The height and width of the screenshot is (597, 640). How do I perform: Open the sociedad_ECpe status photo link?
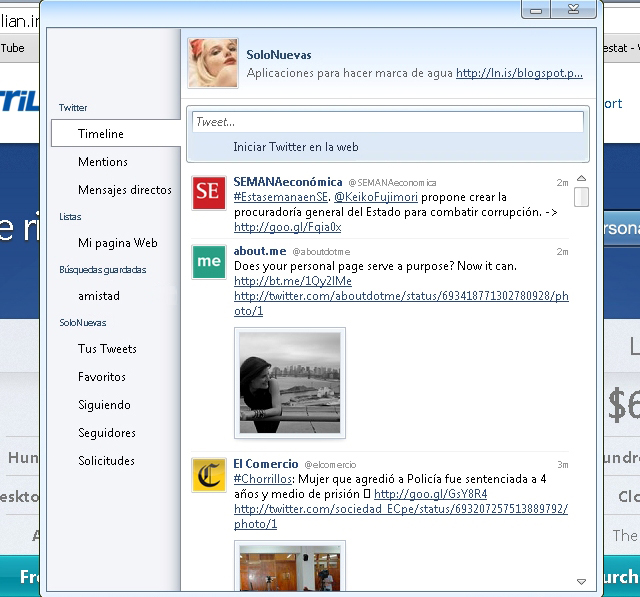click(401, 516)
